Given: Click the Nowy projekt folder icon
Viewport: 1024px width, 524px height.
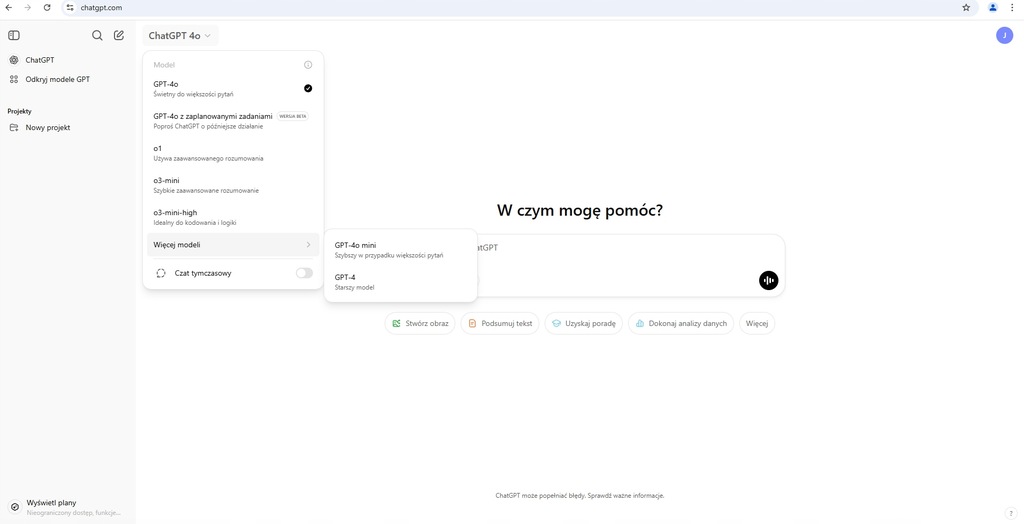Looking at the screenshot, I should [14, 127].
